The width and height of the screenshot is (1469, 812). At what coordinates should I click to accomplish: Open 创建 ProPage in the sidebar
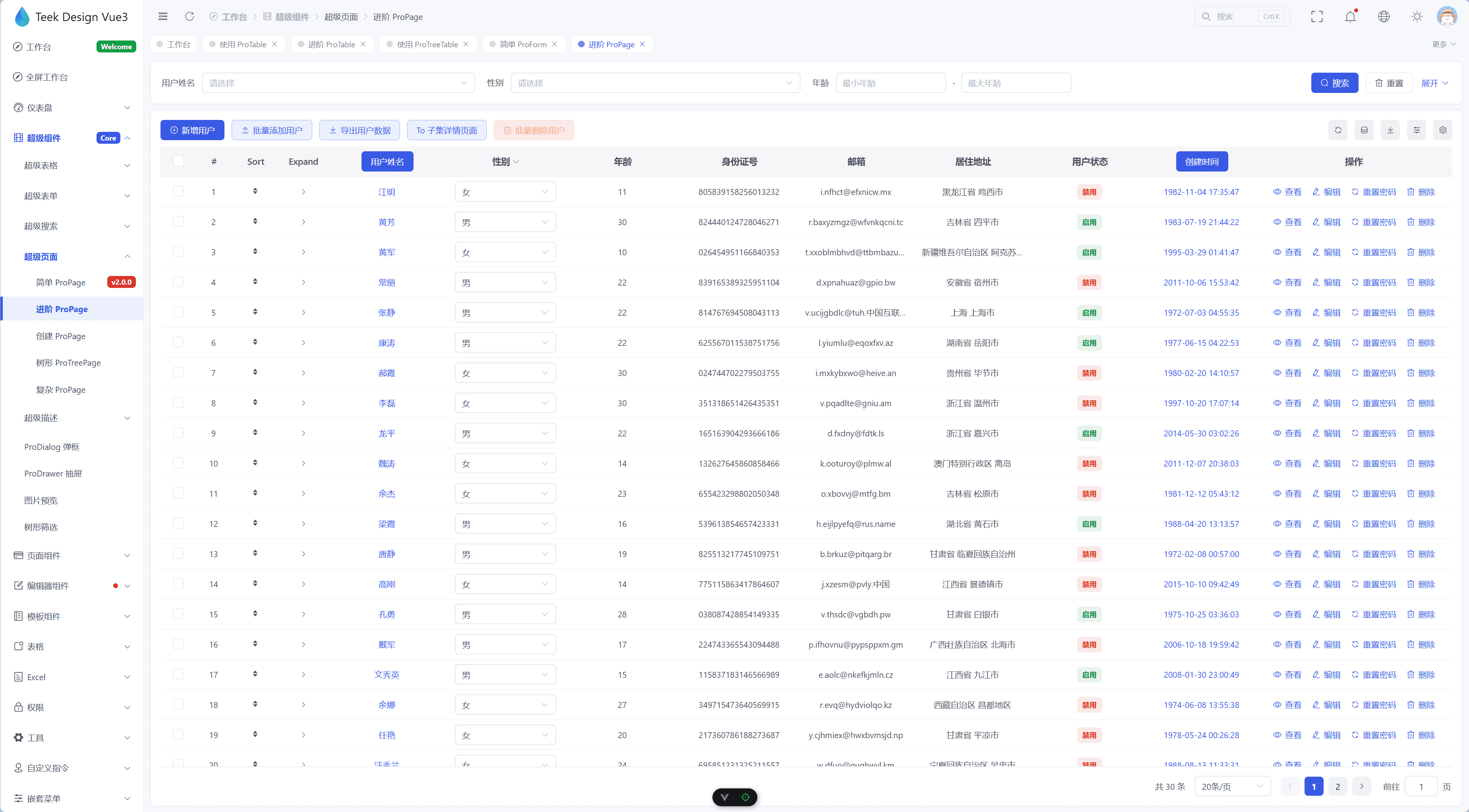(60, 336)
